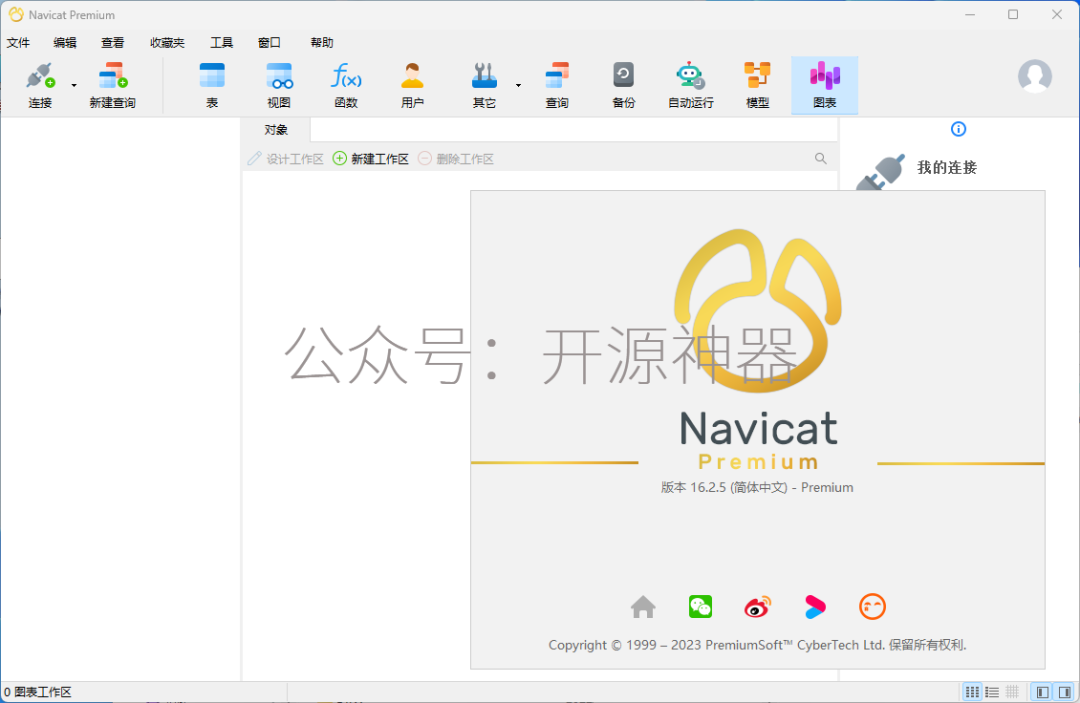
Task: Click the pink-blue Youku video icon
Action: coord(815,607)
